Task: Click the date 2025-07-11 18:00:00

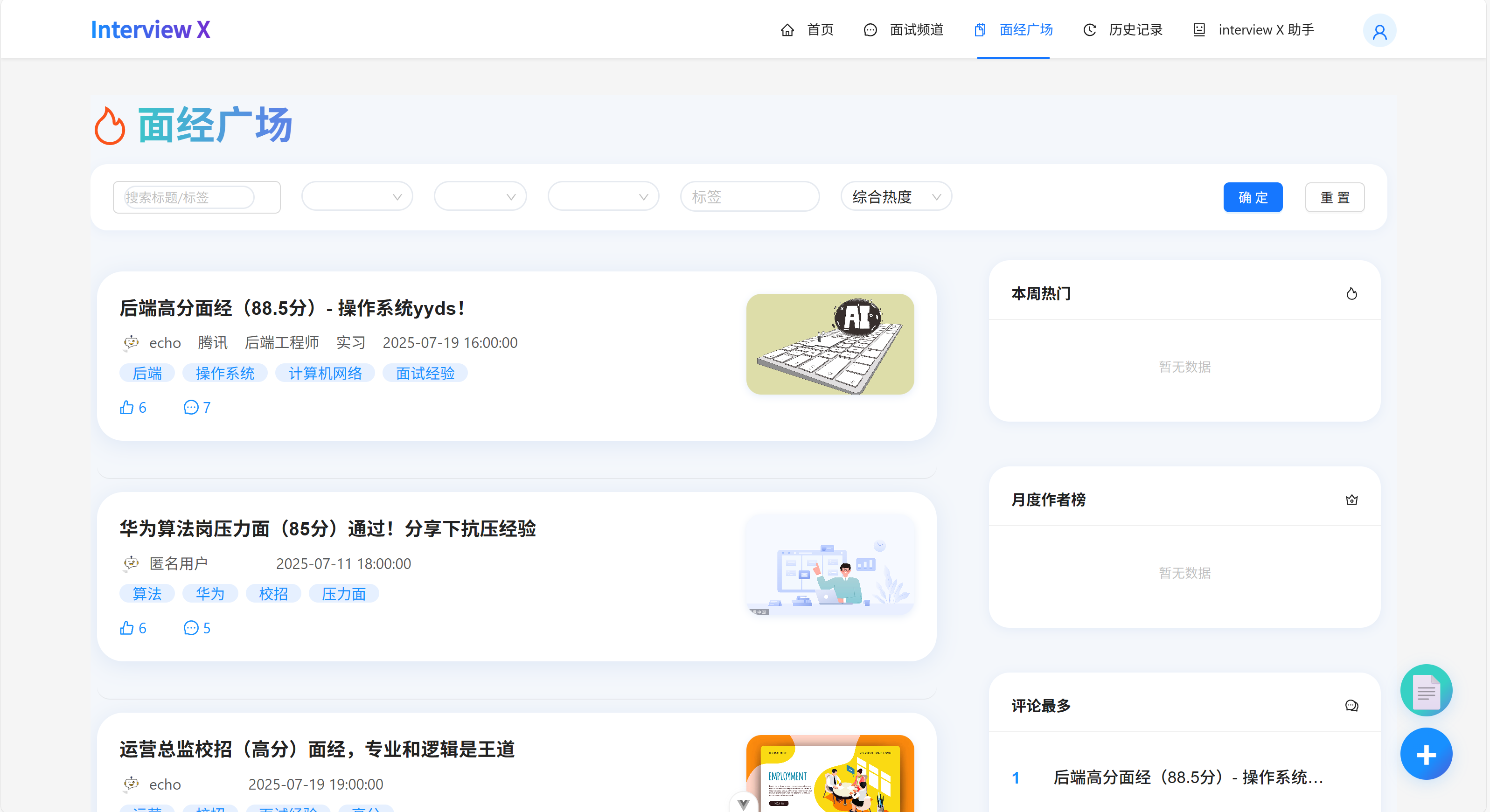Action: coord(344,563)
